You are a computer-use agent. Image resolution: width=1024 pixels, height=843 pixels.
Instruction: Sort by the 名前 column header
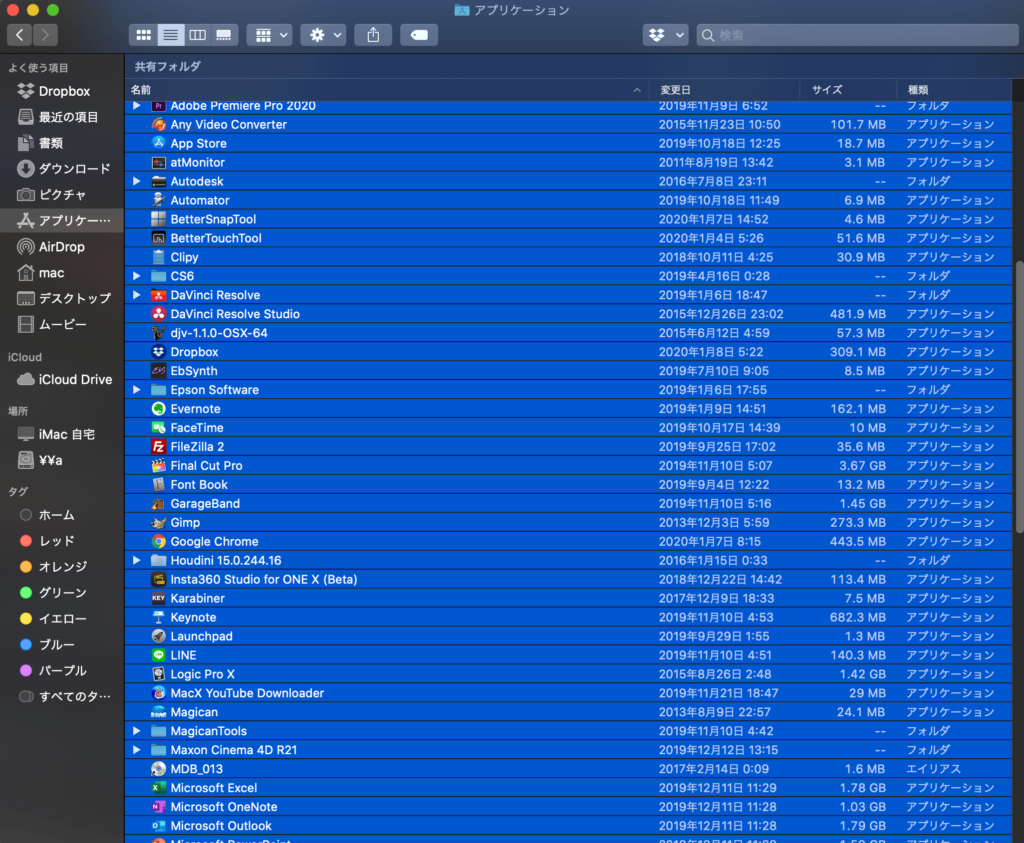click(x=387, y=90)
